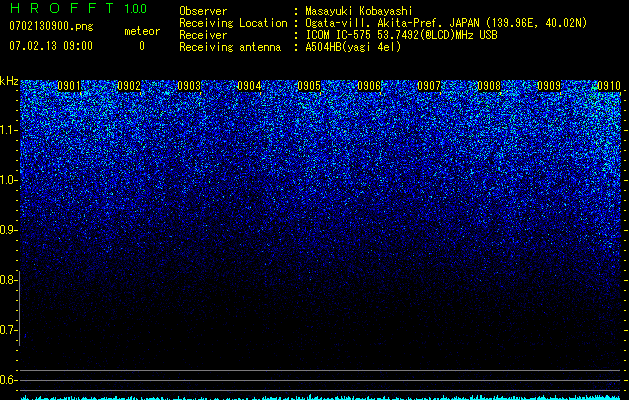
Task: Click the meteor count value 0
Action: tap(142, 46)
